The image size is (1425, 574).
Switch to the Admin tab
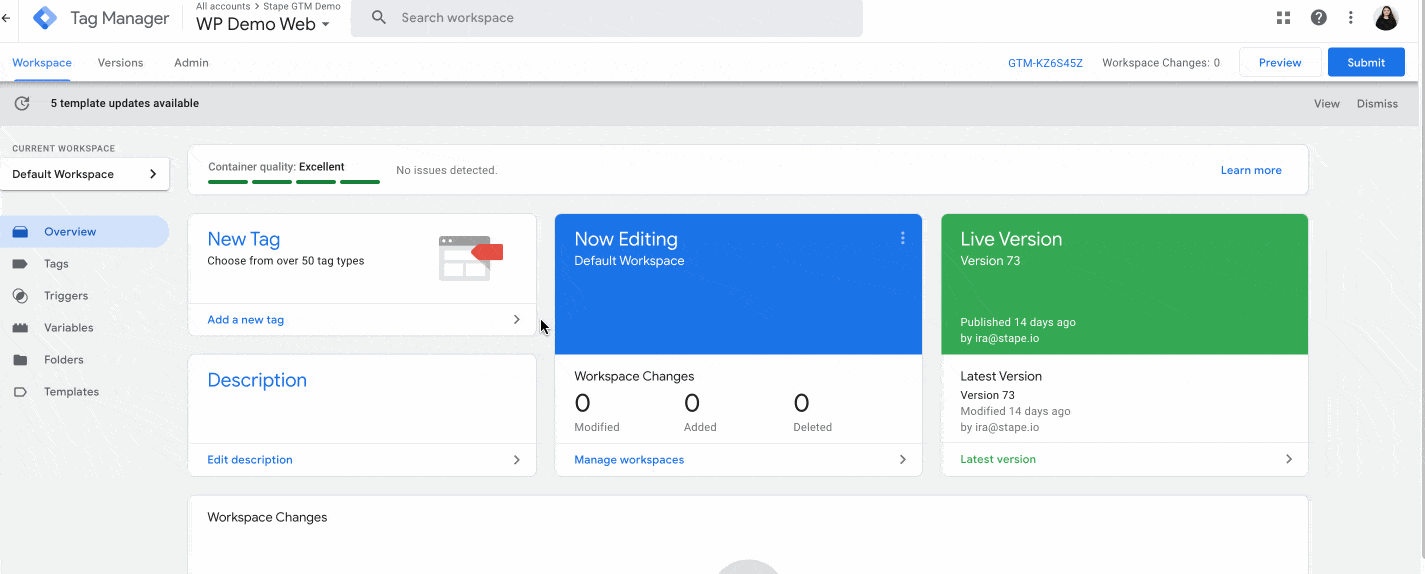[191, 63]
